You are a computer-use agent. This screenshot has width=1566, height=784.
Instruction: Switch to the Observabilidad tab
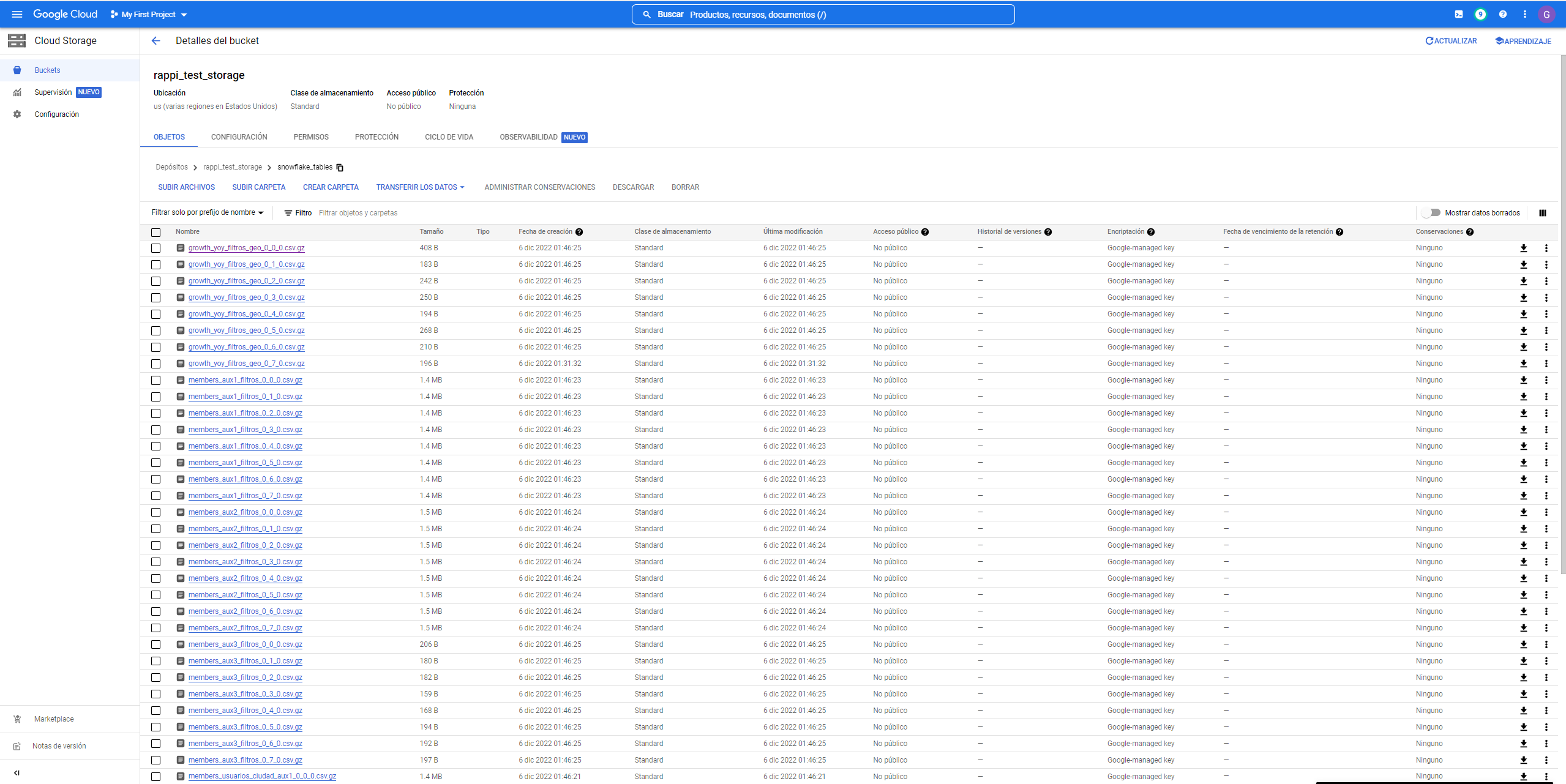543,137
